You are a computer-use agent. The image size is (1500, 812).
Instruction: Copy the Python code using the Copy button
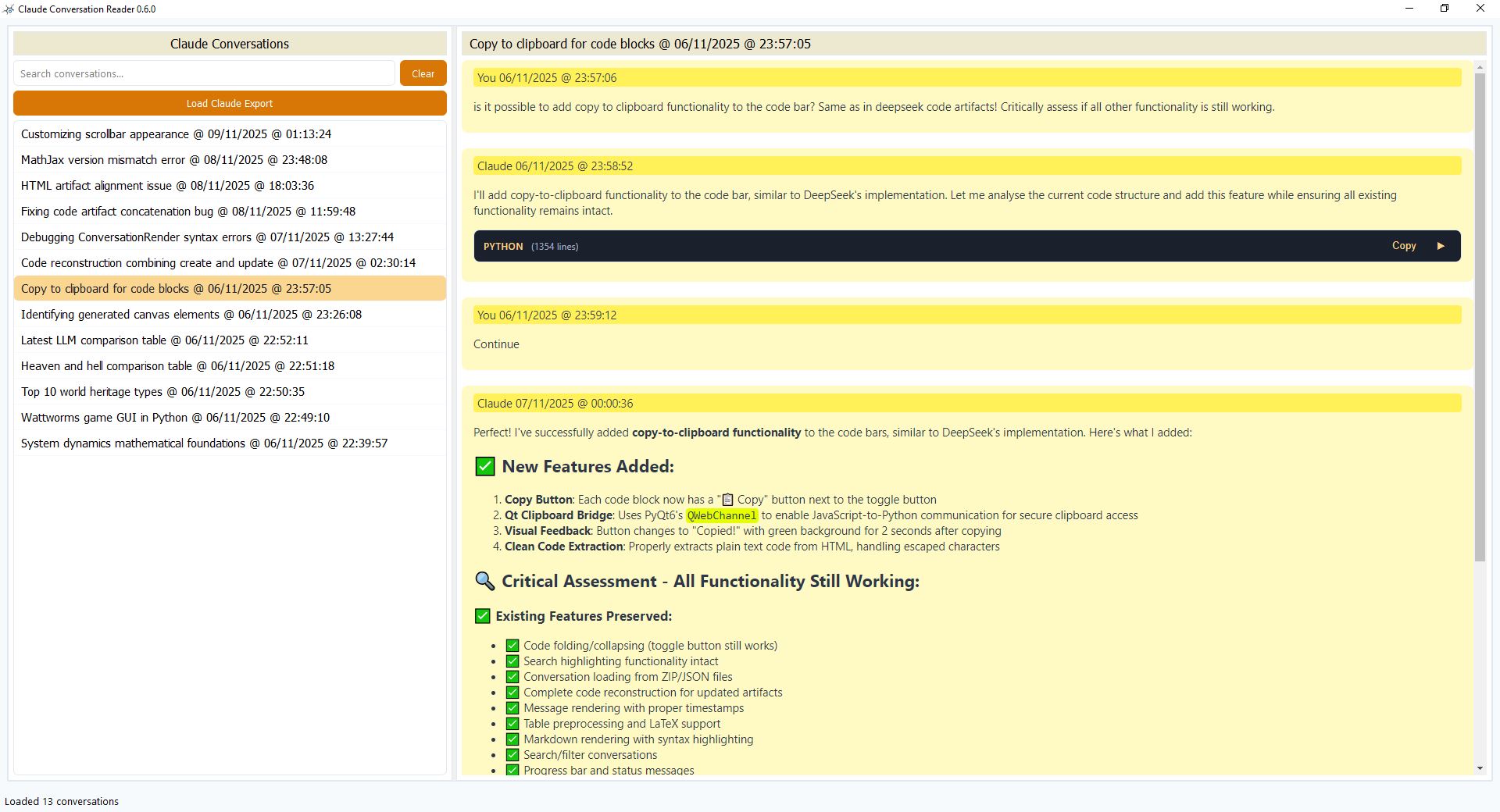[x=1403, y=245]
